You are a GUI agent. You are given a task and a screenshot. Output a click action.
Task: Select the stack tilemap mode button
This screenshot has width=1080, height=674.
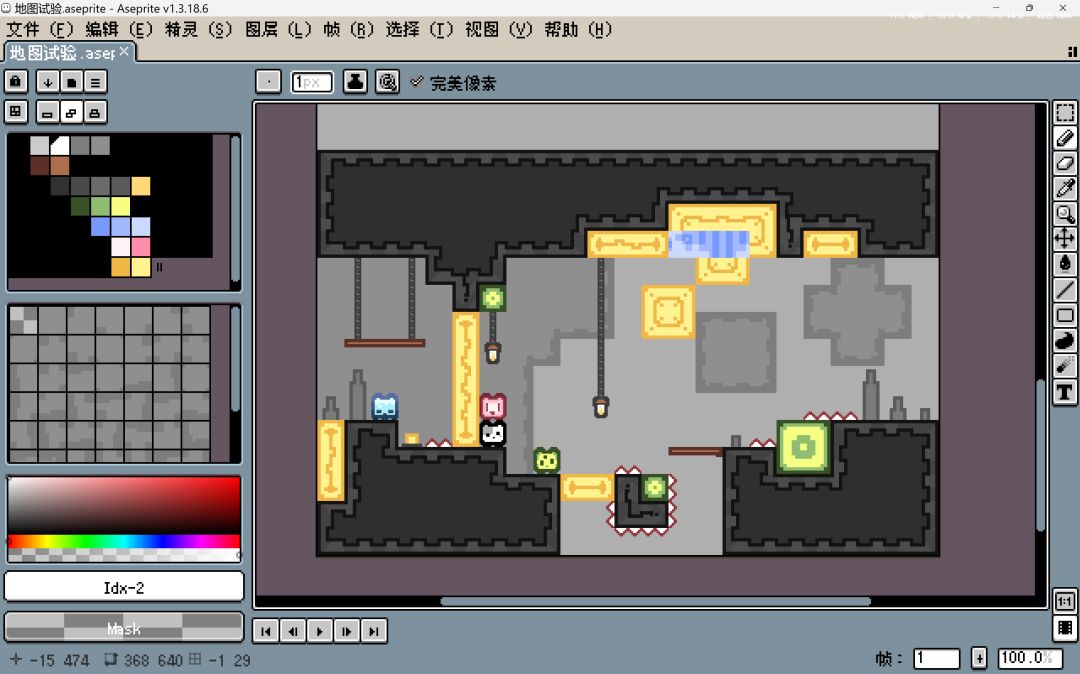(95, 112)
